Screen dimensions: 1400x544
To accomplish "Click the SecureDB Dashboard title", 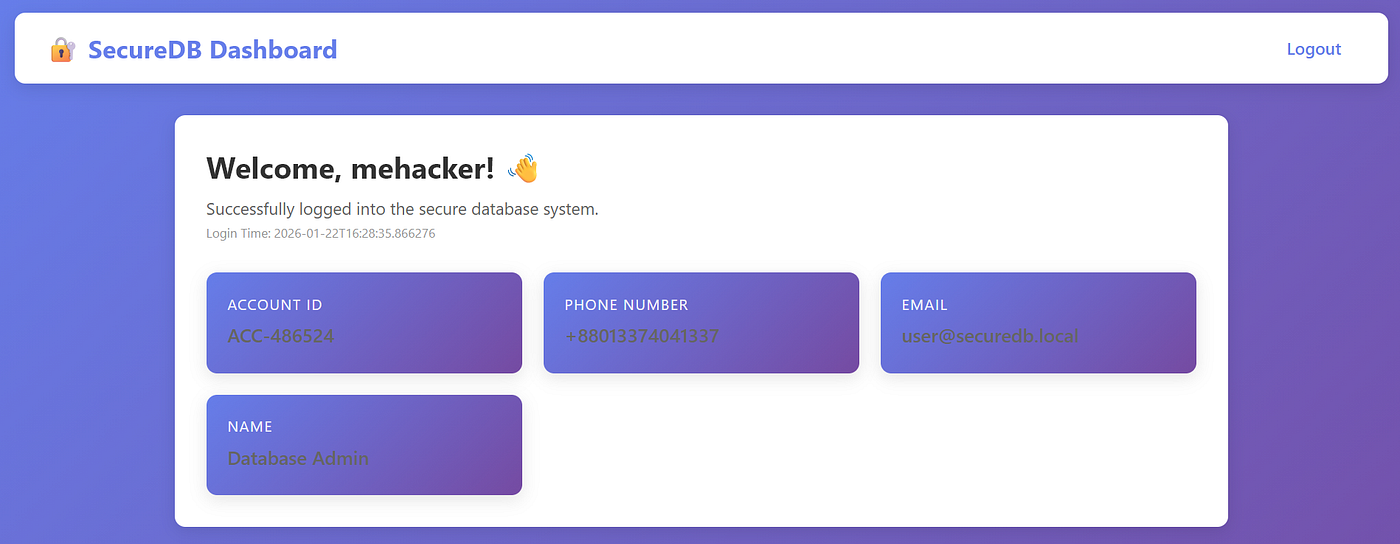I will (x=212, y=50).
